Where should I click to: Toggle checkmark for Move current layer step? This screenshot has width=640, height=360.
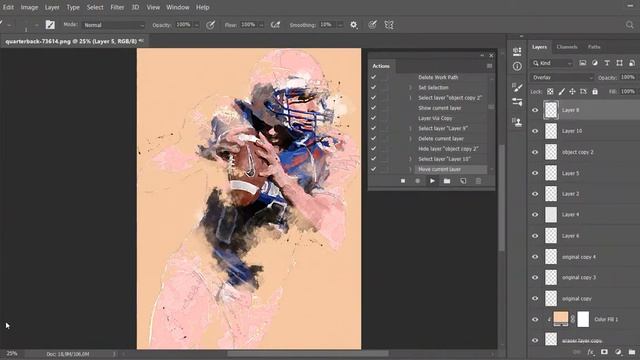click(x=373, y=169)
